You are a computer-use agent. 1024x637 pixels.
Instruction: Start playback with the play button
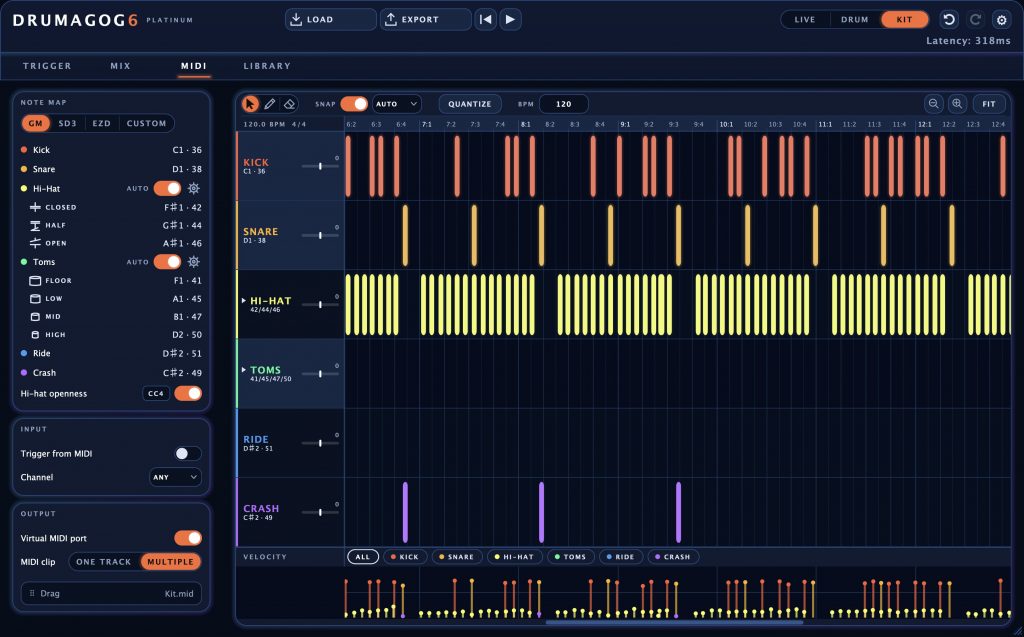511,20
